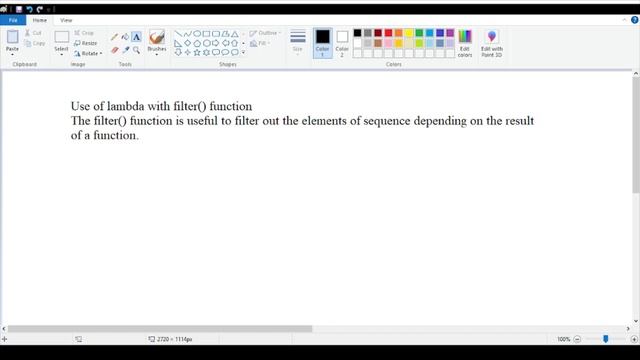640x360 pixels.
Task: Click the Redo arrow in title bar
Action: point(40,9)
